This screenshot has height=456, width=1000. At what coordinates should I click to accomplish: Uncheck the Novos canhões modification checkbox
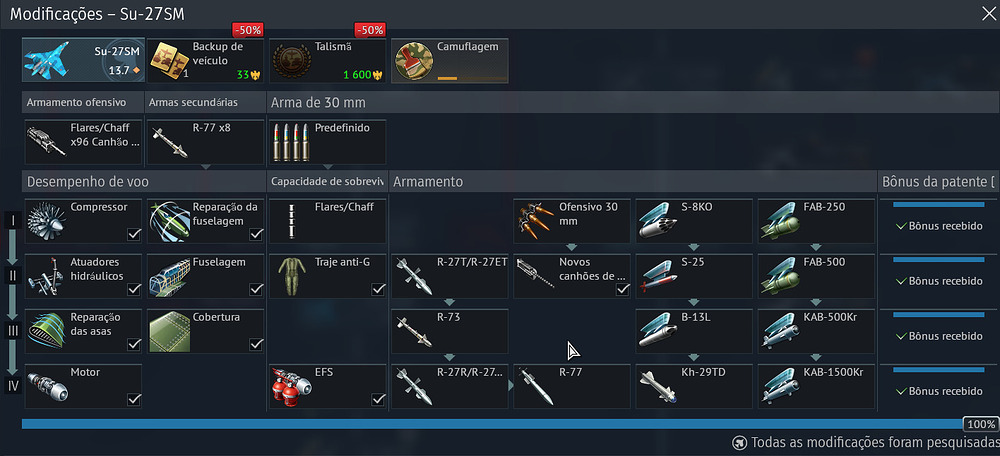coord(623,289)
